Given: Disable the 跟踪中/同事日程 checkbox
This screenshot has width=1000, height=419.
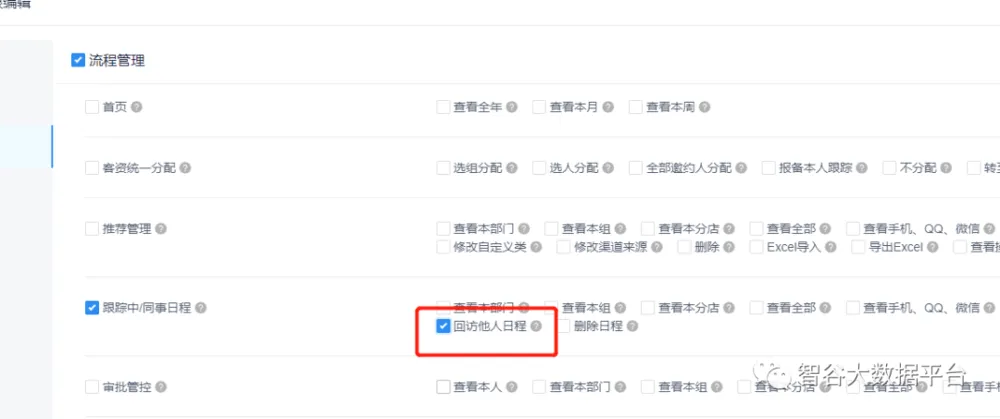Looking at the screenshot, I should pos(92,308).
